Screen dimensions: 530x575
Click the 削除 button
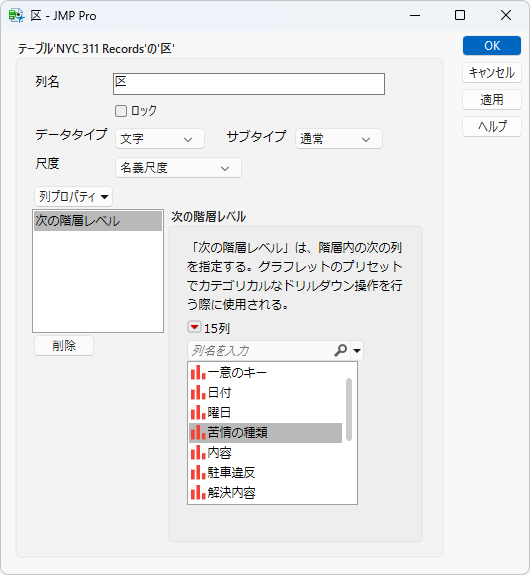(64, 345)
